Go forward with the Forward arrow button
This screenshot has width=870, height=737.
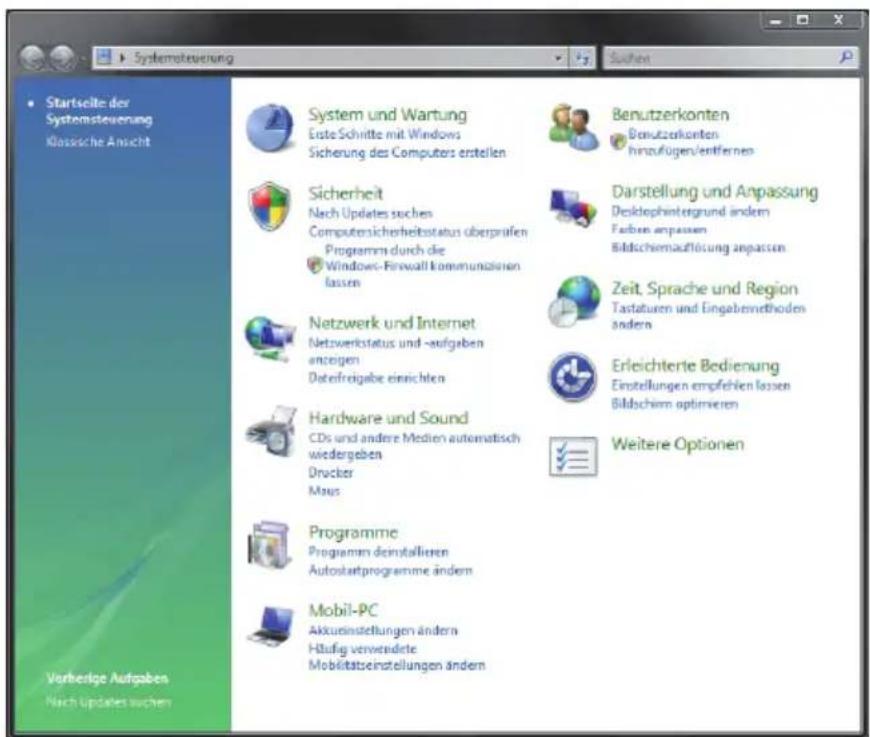pyautogui.click(x=63, y=57)
